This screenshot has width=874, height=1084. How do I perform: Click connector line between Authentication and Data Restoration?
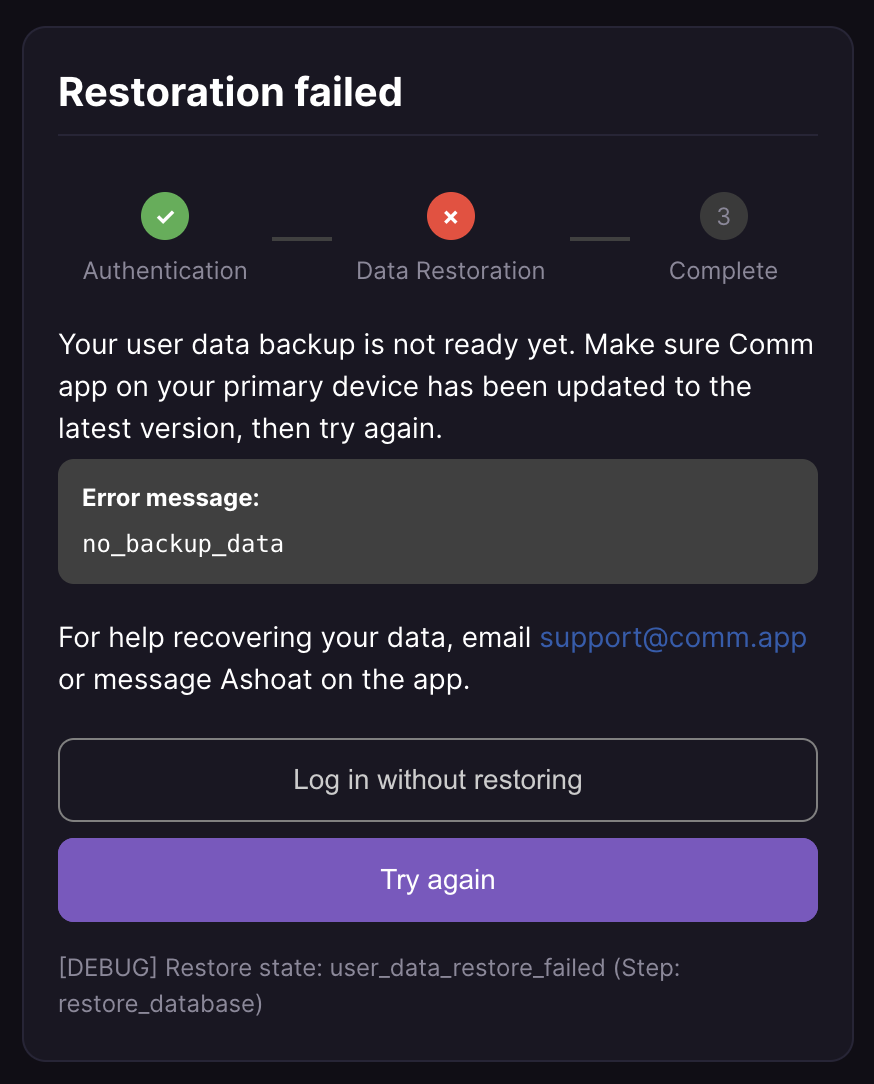pyautogui.click(x=302, y=239)
